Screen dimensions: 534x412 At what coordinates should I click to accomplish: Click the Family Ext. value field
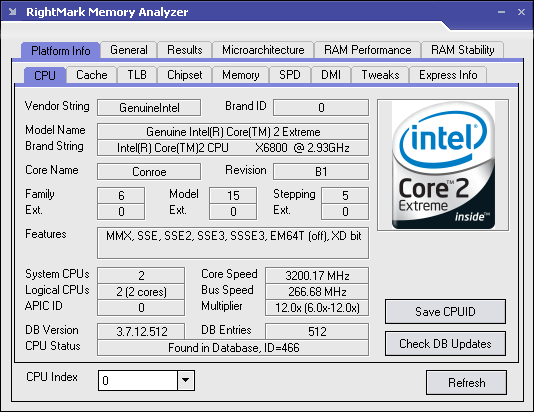(121, 211)
